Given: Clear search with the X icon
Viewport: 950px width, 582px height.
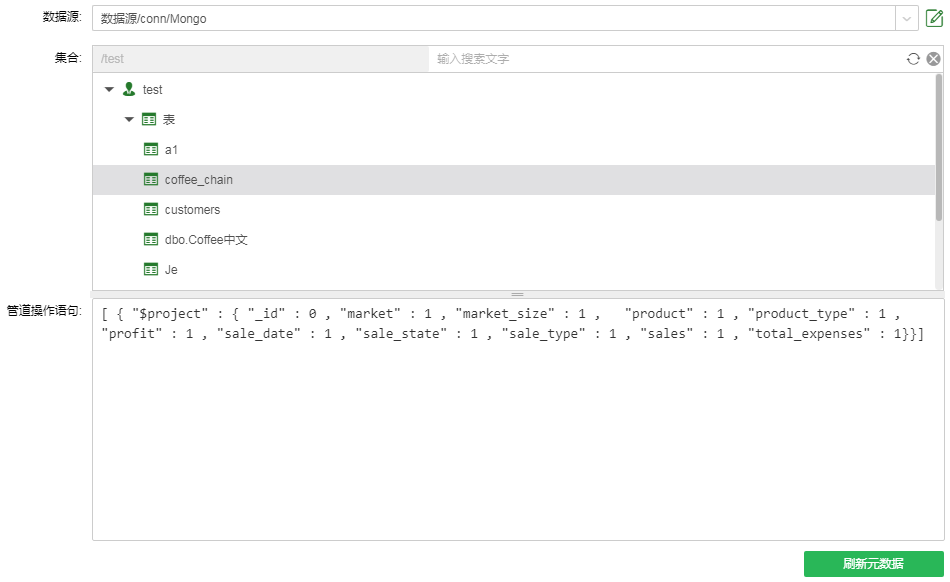Looking at the screenshot, I should (x=934, y=59).
